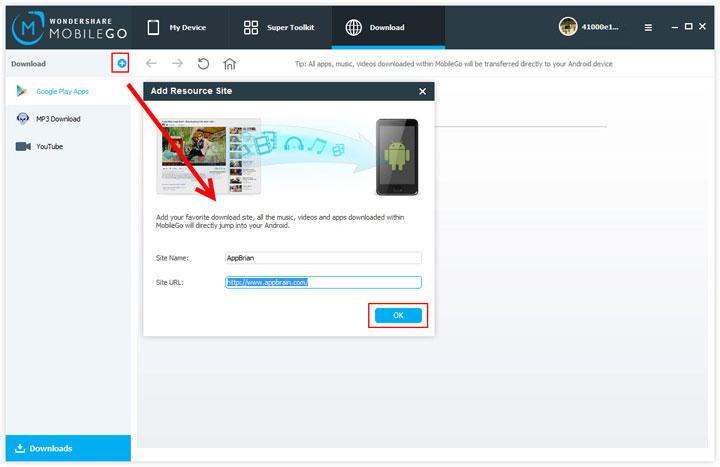
Task: Click the Tip text about transfers
Action: (454, 64)
